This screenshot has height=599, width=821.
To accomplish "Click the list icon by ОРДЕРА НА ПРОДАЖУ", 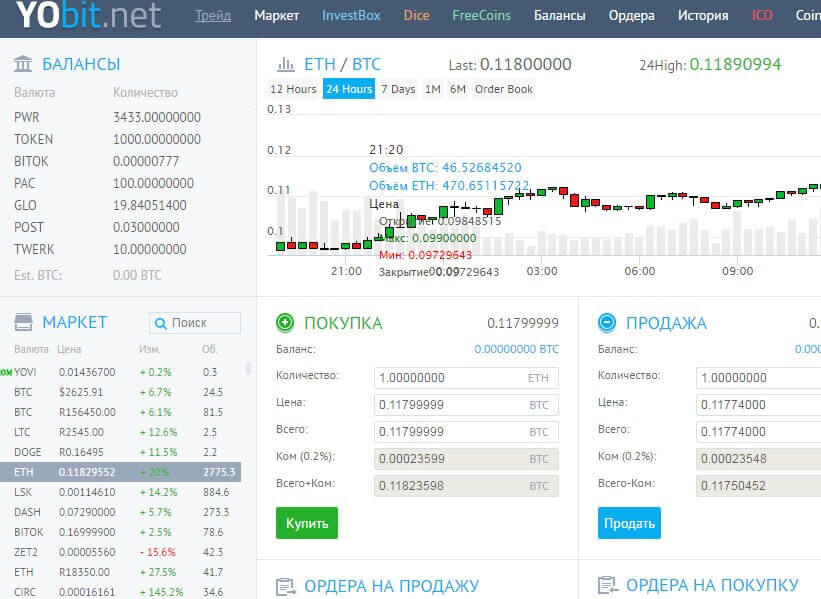I will 285,586.
